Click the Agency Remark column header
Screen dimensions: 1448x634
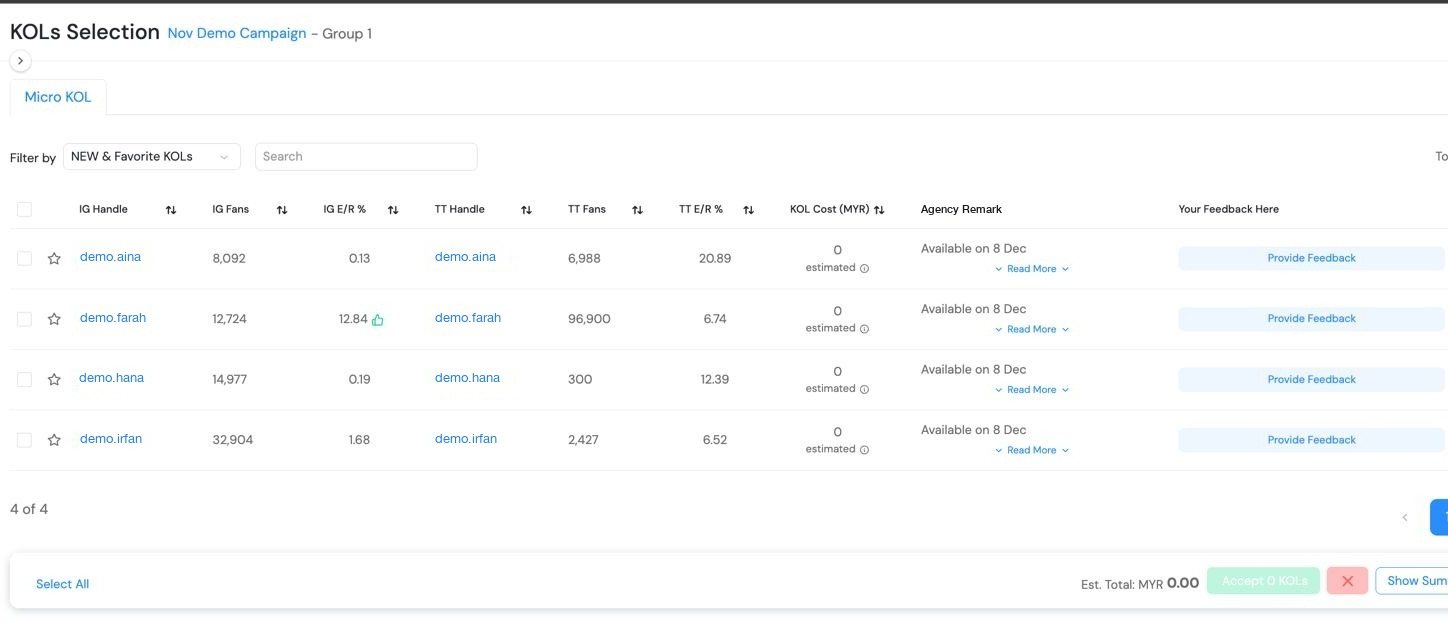pyautogui.click(x=961, y=210)
